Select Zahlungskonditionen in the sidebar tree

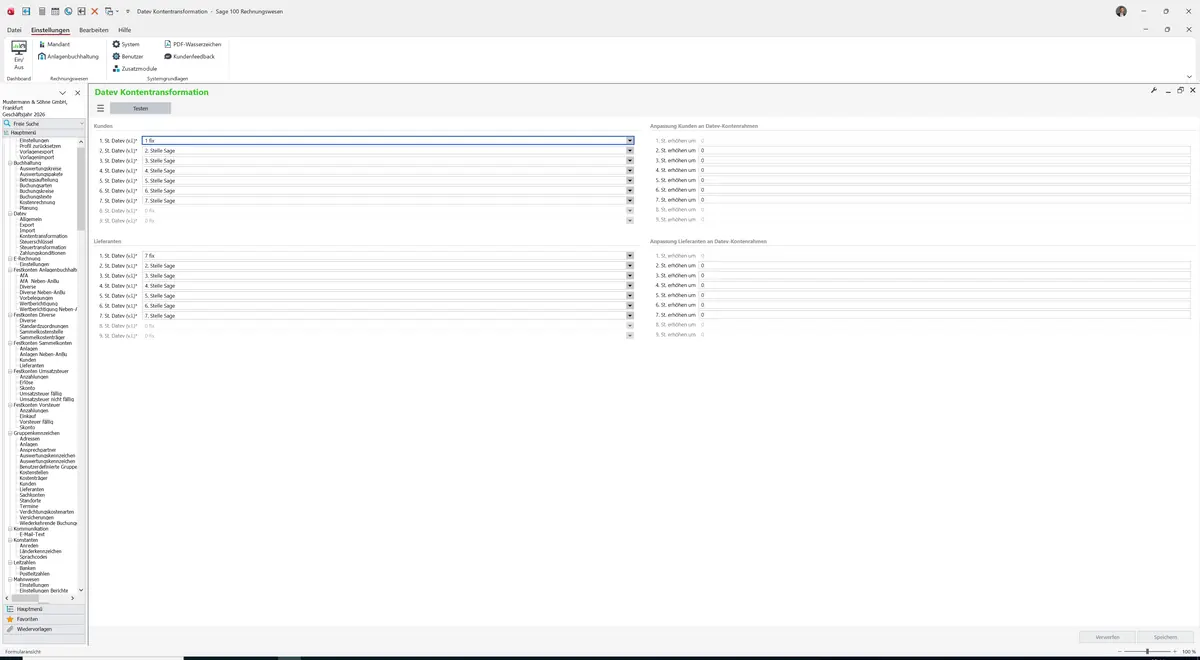click(42, 253)
